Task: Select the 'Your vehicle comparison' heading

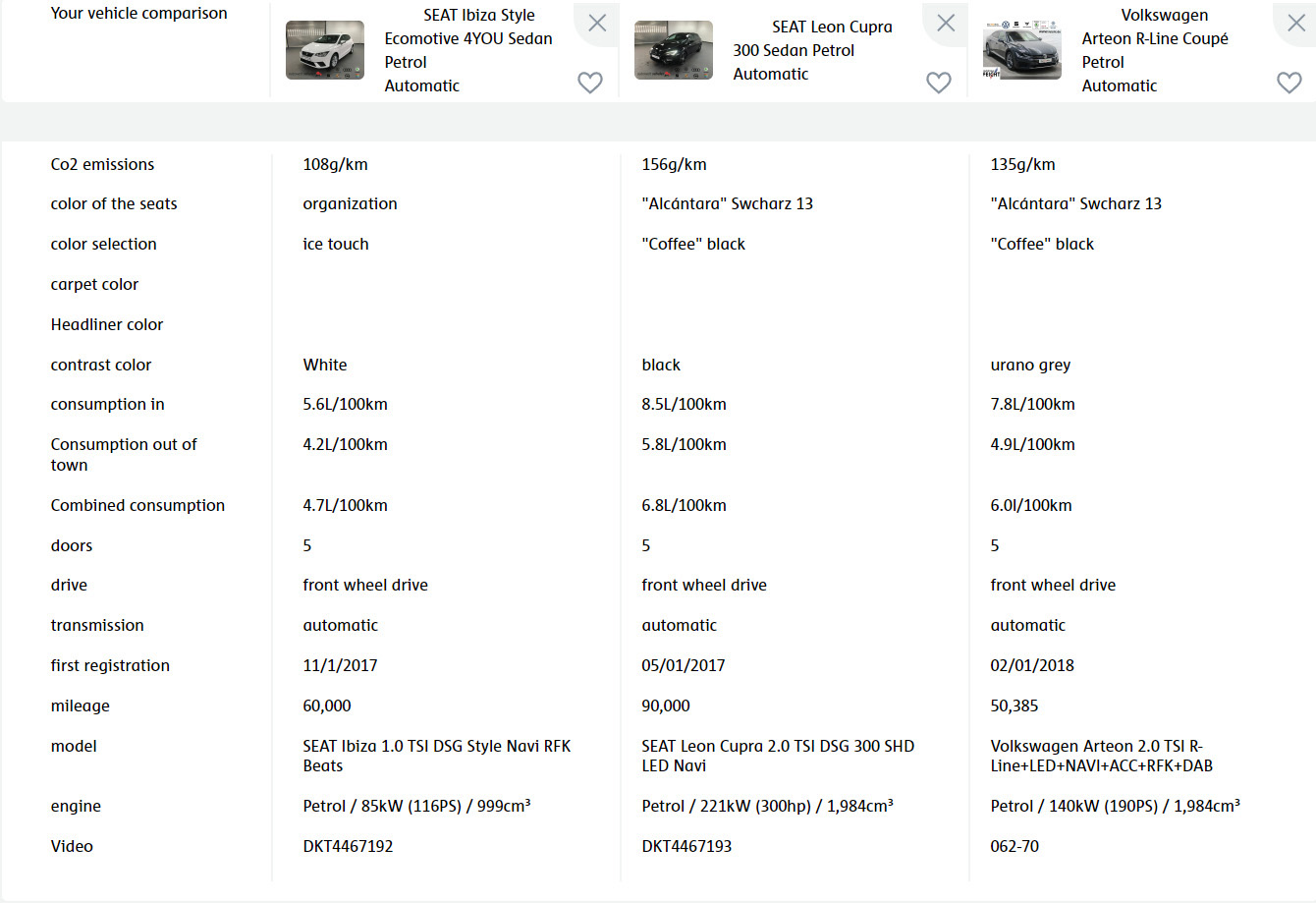Action: point(138,14)
